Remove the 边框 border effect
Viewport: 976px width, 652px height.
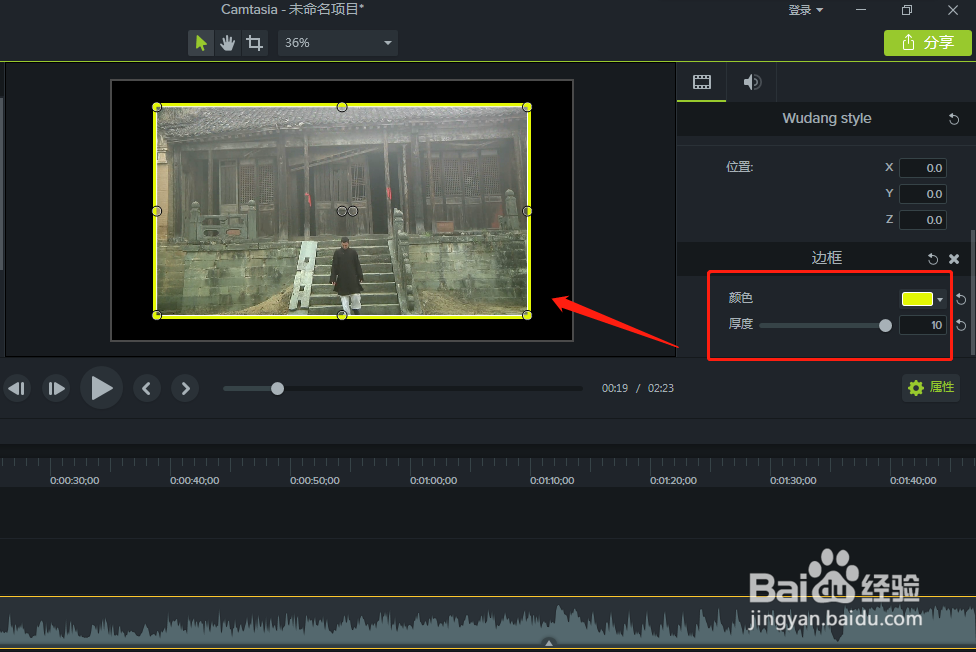point(954,258)
